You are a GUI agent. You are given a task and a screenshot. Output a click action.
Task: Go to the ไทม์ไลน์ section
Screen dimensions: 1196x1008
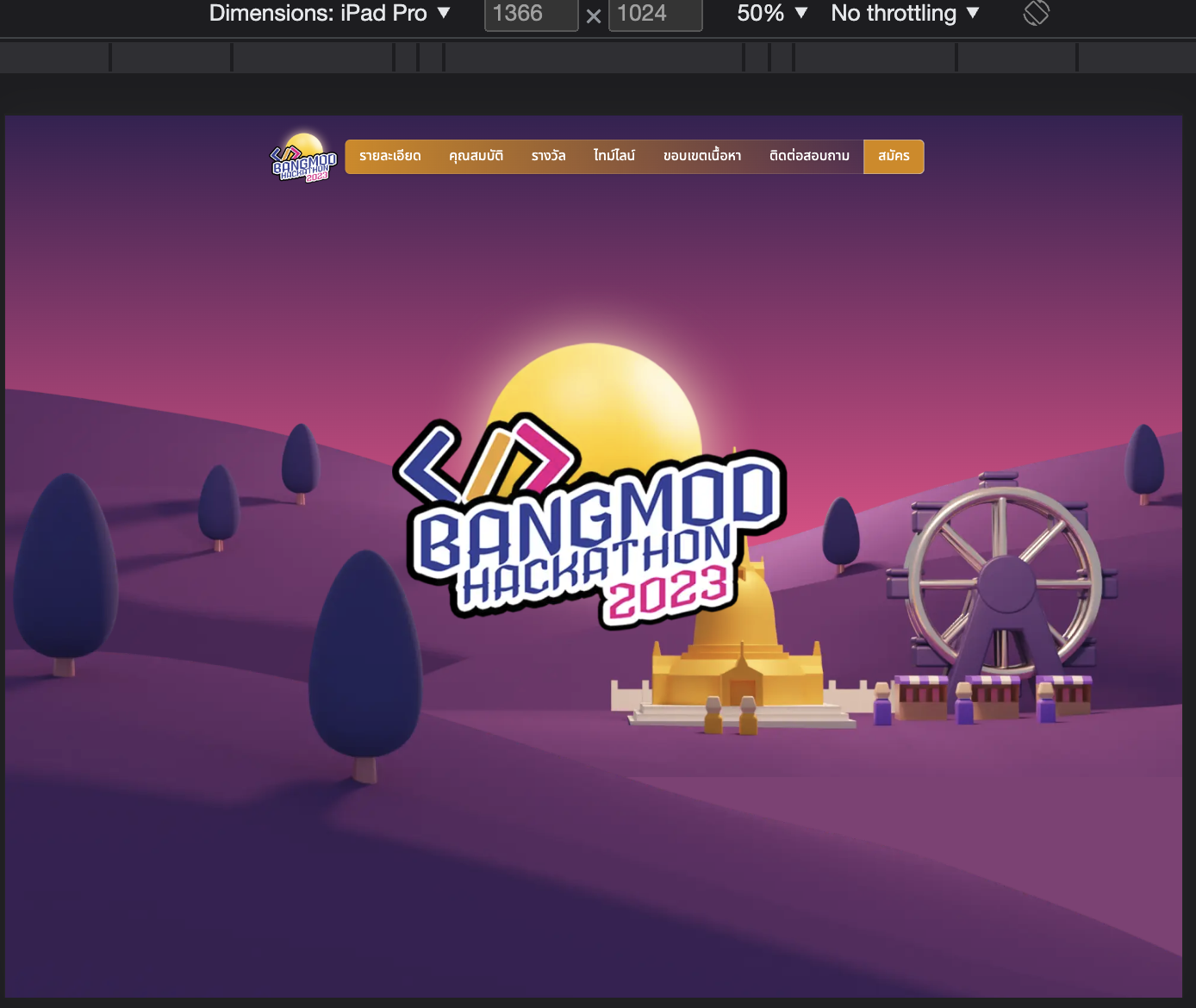[x=614, y=156]
